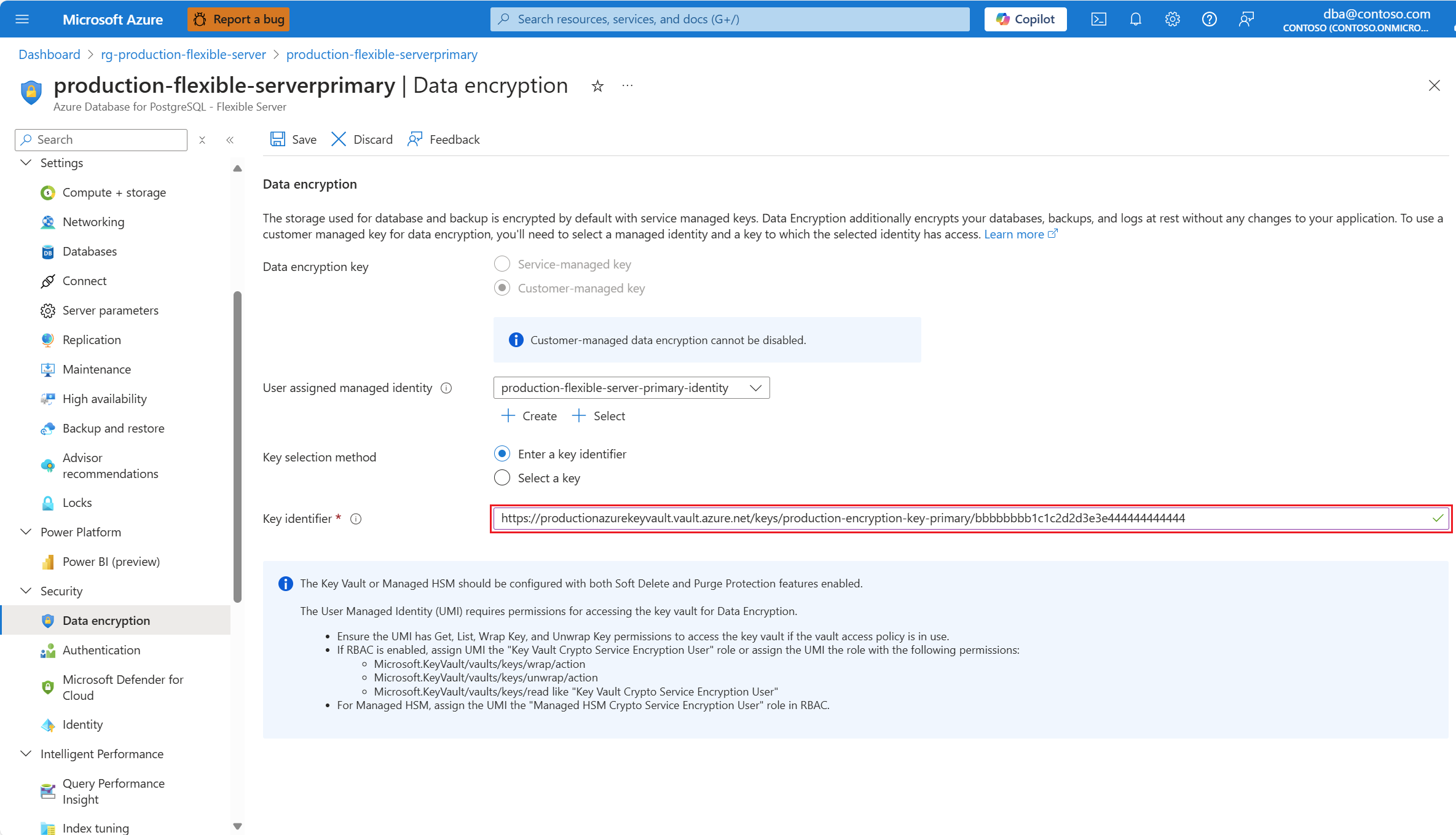Collapse the Security section
This screenshot has width=1456, height=835.
tap(26, 591)
